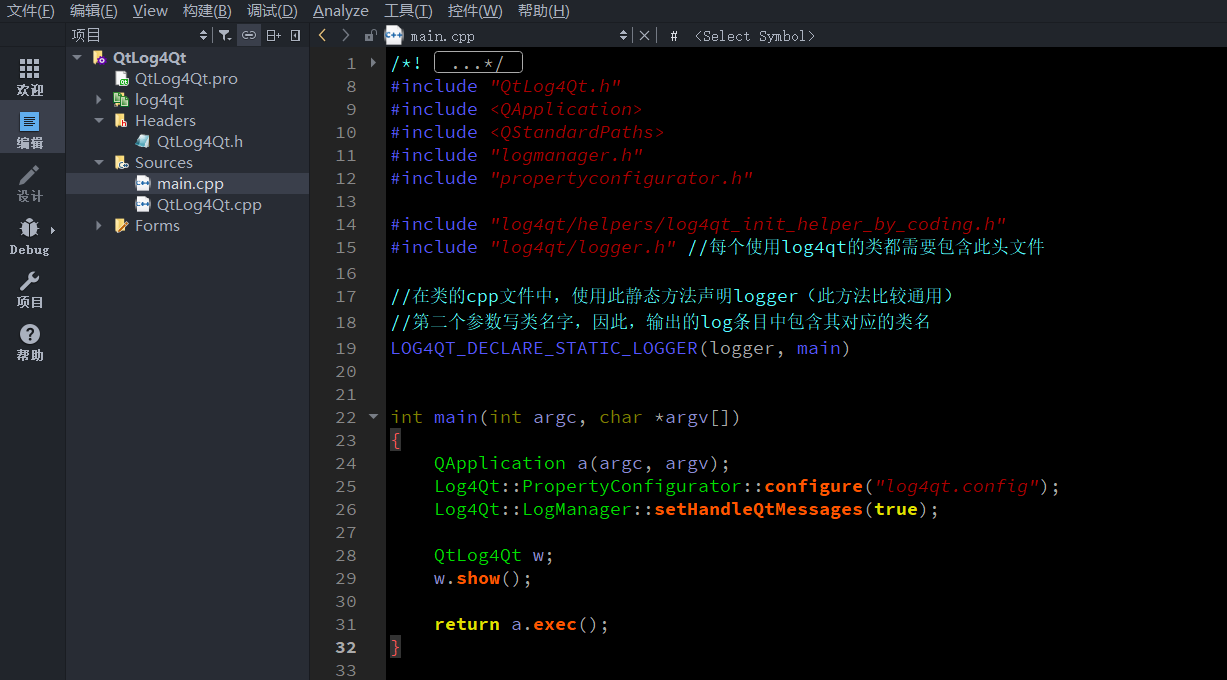Expand the folded comment on line 1
The image size is (1227, 680).
click(x=374, y=63)
